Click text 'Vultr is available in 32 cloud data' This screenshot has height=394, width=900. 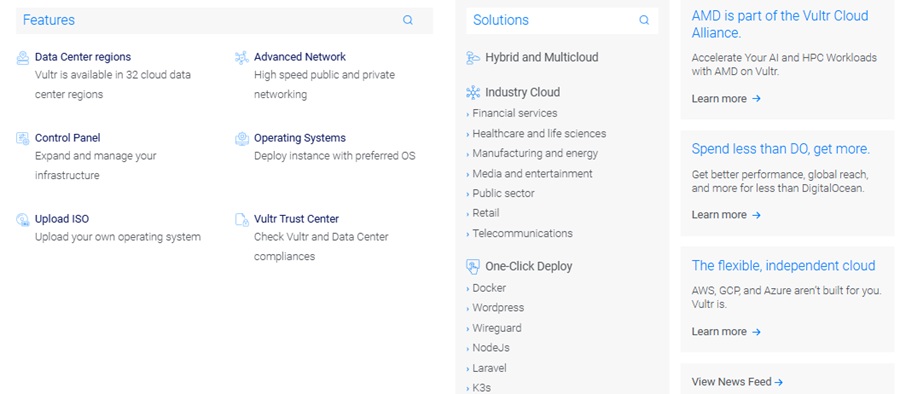click(112, 75)
